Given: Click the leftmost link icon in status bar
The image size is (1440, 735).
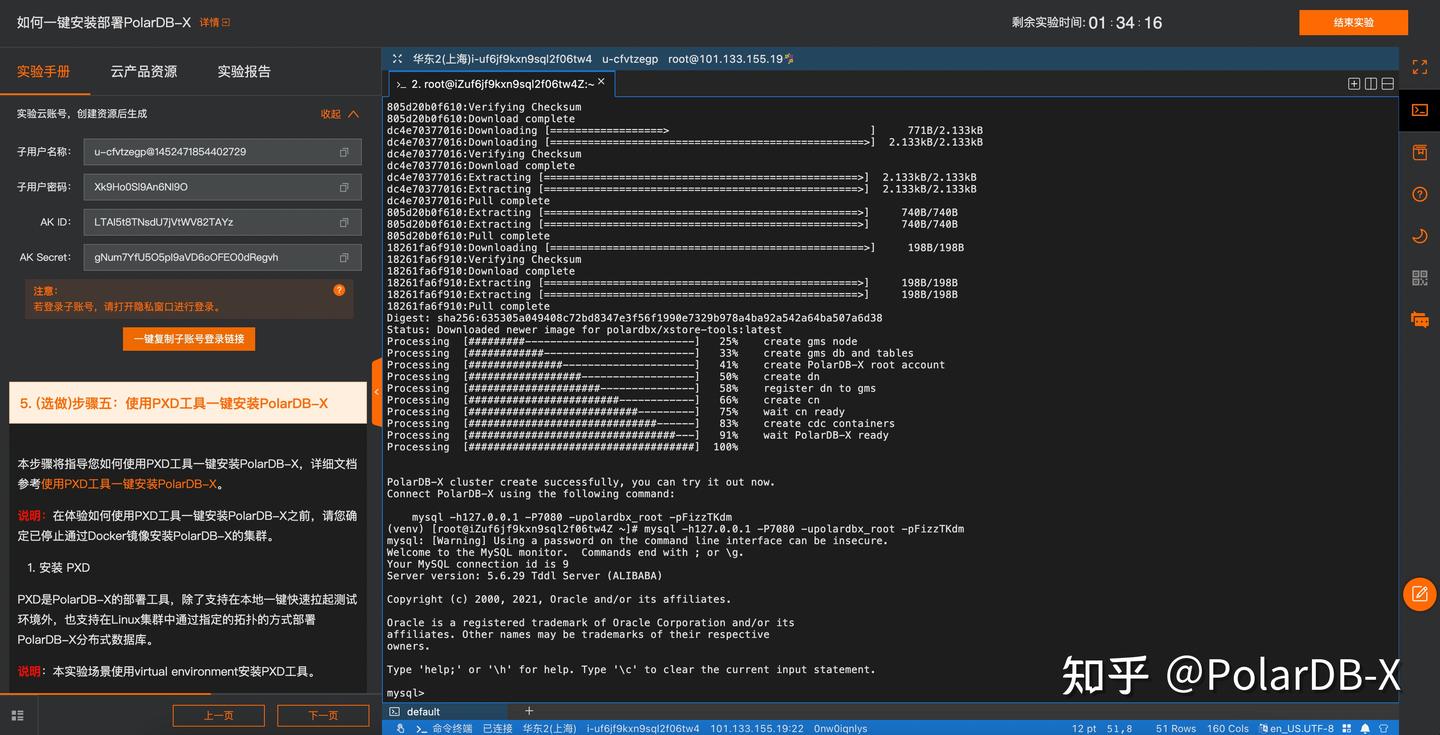Looking at the screenshot, I should pyautogui.click(x=400, y=729).
